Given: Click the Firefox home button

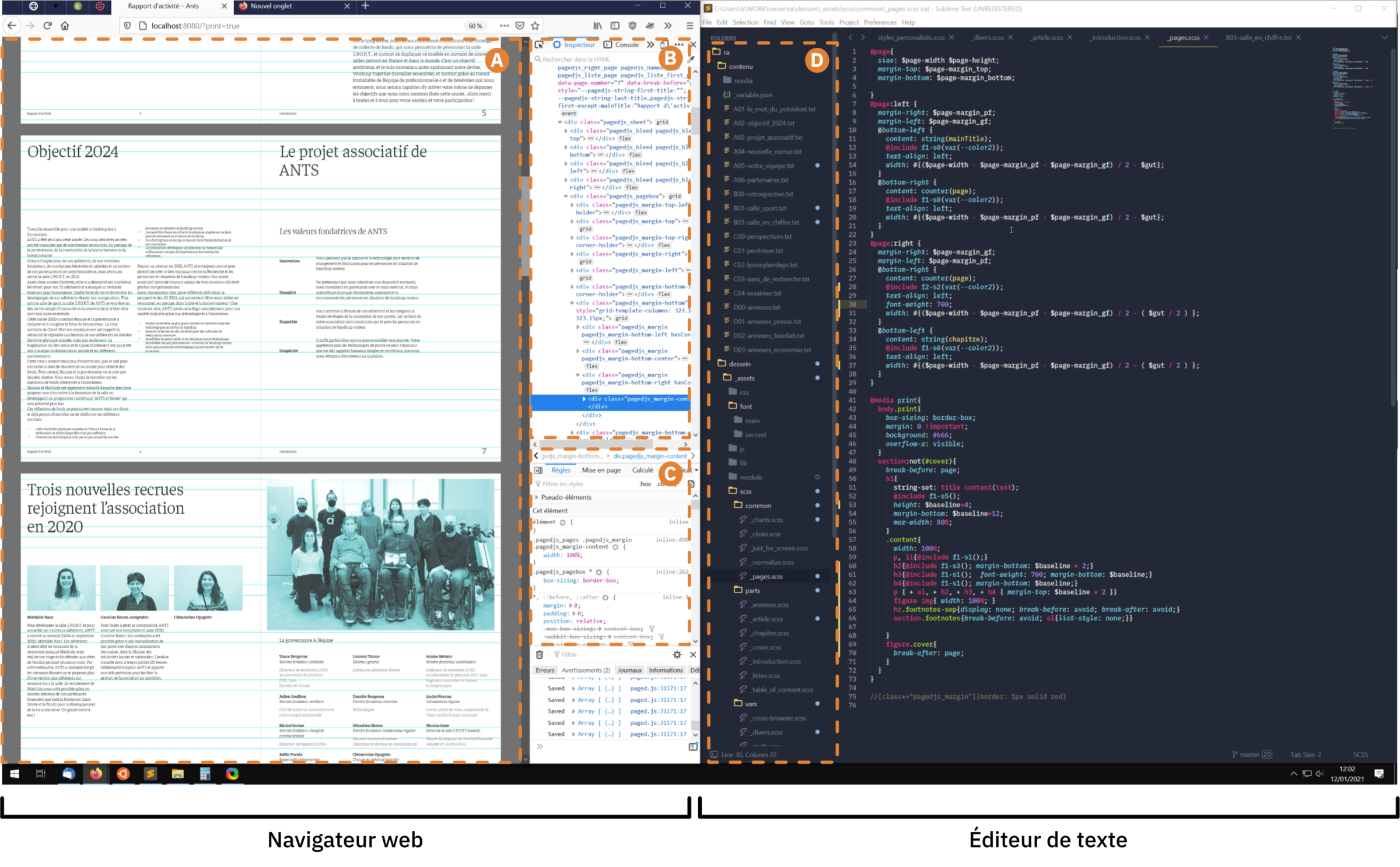Looking at the screenshot, I should [x=65, y=26].
